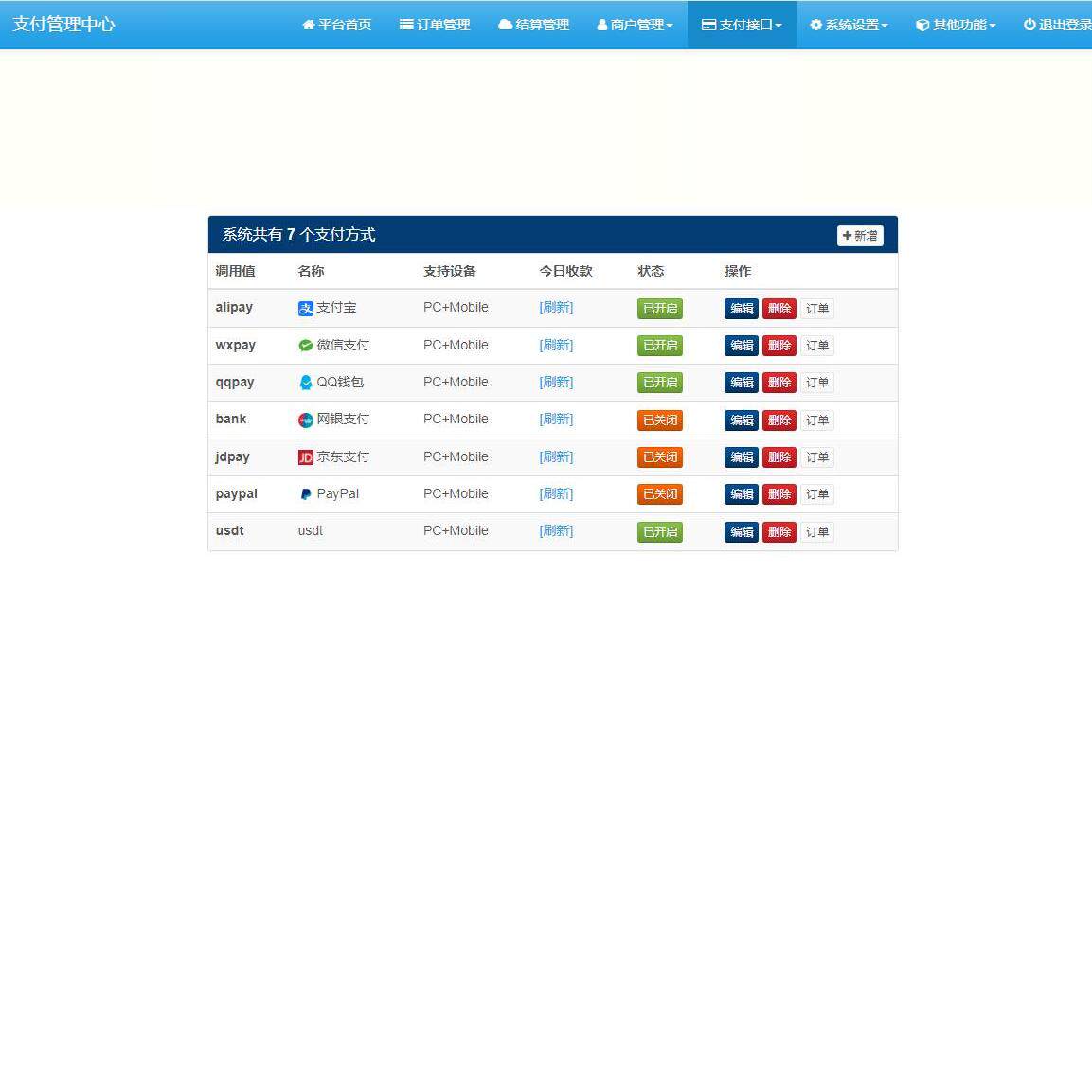This screenshot has height=1092, width=1092.
Task: Click PC+Mobile in the jdpay row
Action: [x=456, y=456]
